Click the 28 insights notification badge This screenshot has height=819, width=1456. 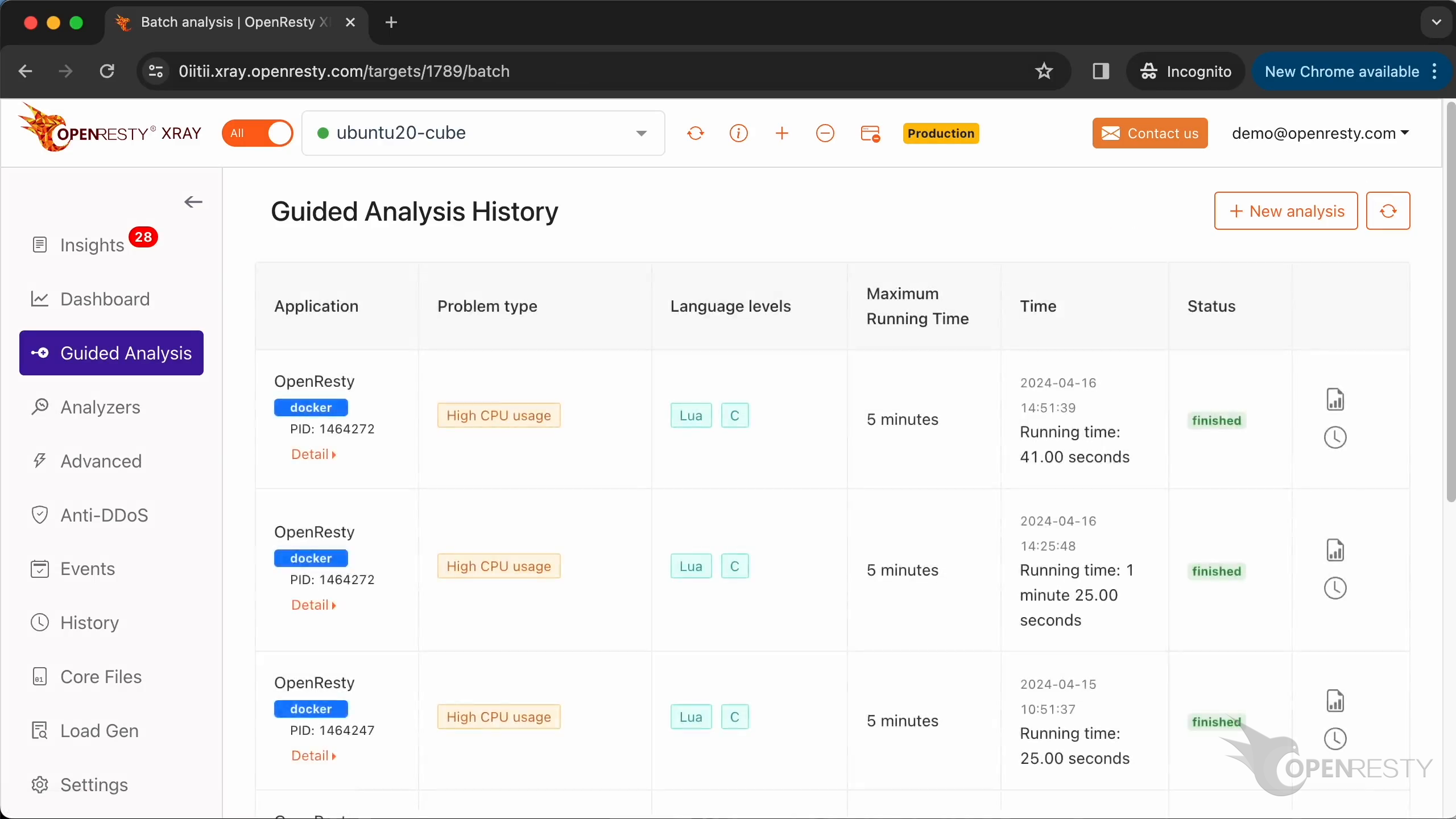tap(143, 237)
